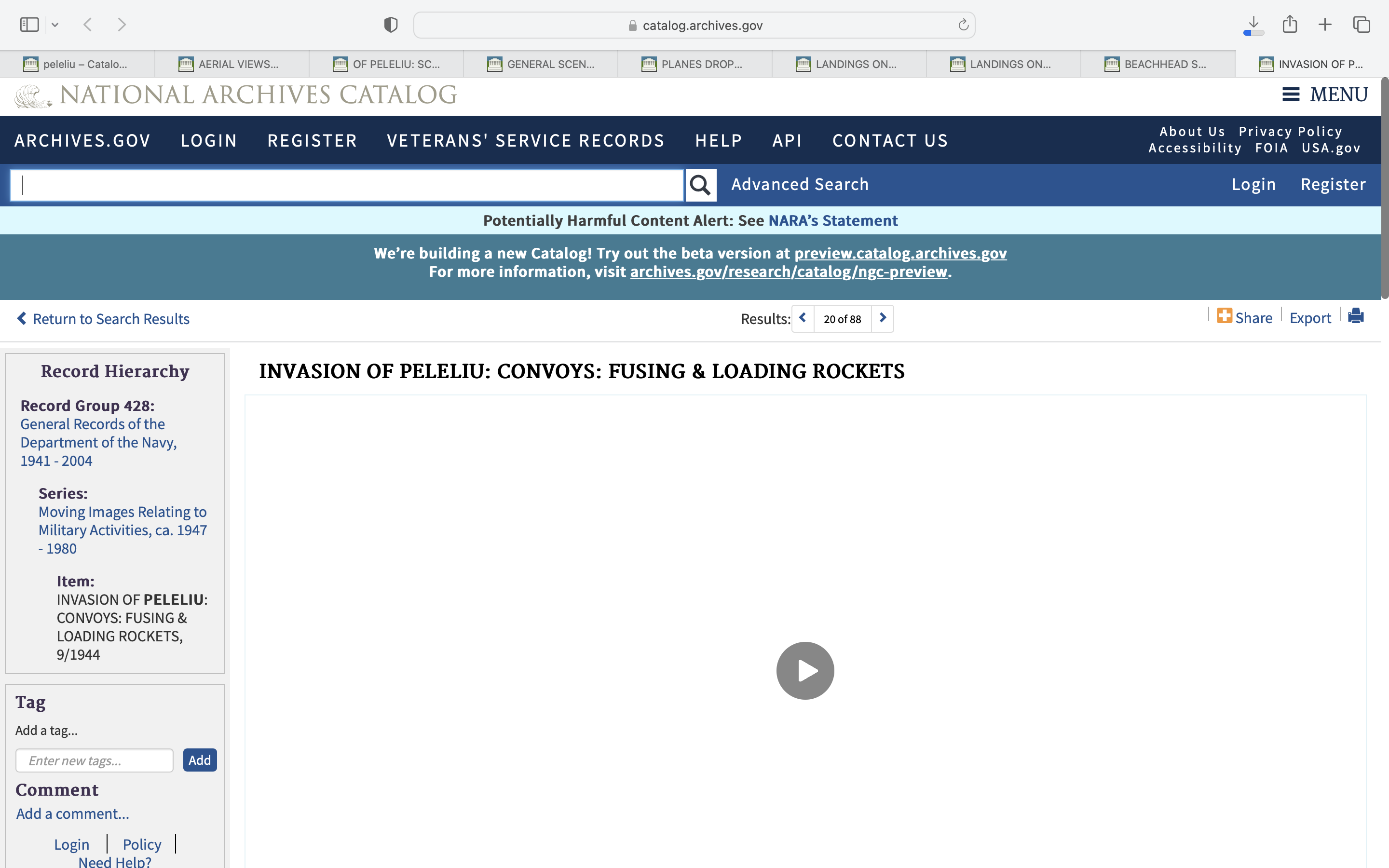Viewport: 1389px width, 868px height.
Task: Toggle the Safari sidebar
Action: 29,25
